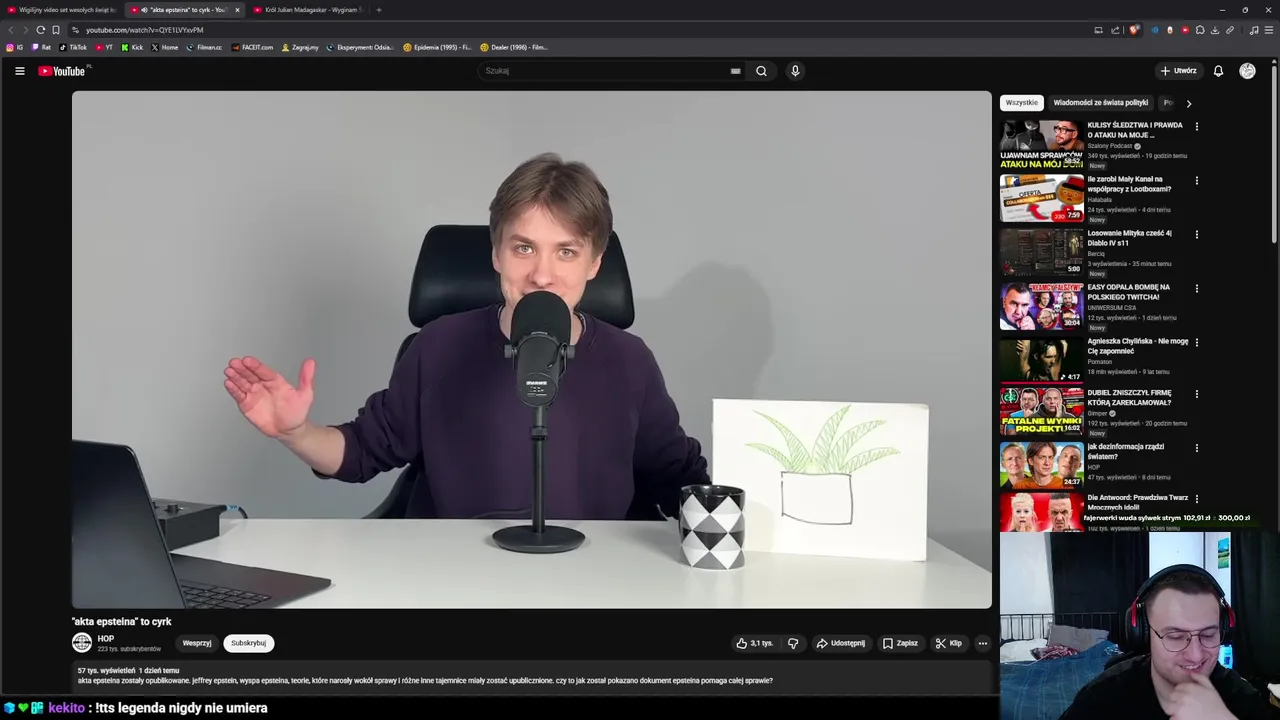The height and width of the screenshot is (720, 1280).
Task: Open YouTube notifications bell
Action: (x=1218, y=71)
